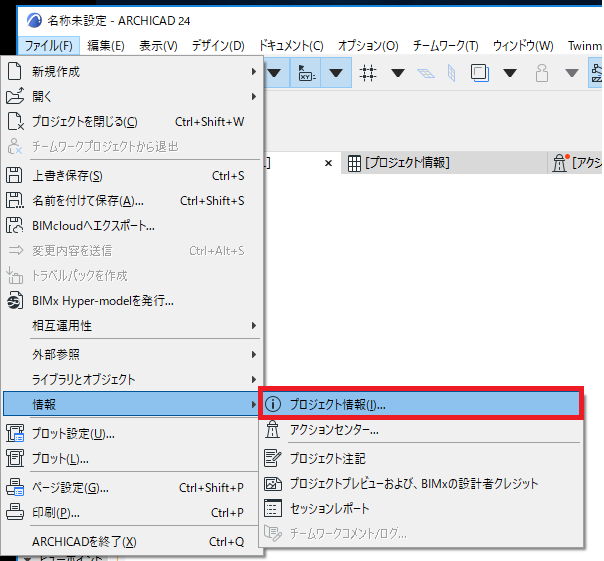Choose ARCHICADを終了(X) to quit
Screen dimensions: 604x561
pos(132,542)
